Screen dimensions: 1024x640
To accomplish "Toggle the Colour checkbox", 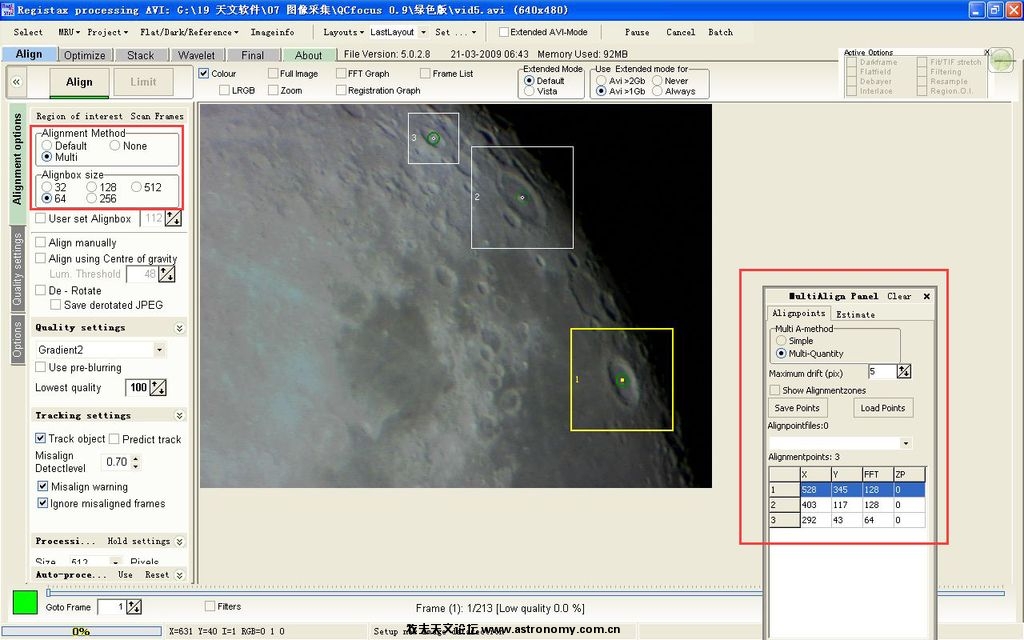I will (x=204, y=73).
